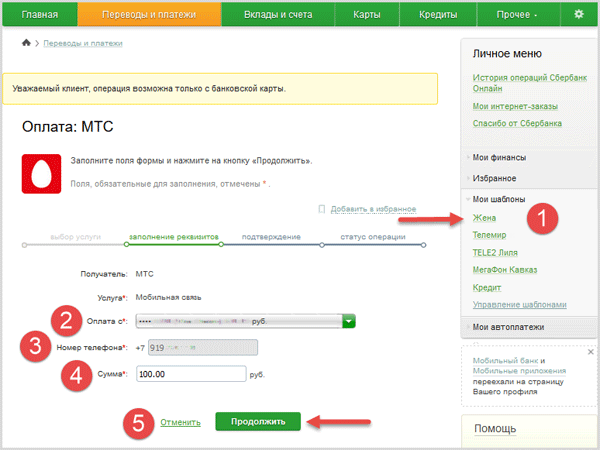Click the подтверждение step
This screenshot has width=600, height=450.
271,237
